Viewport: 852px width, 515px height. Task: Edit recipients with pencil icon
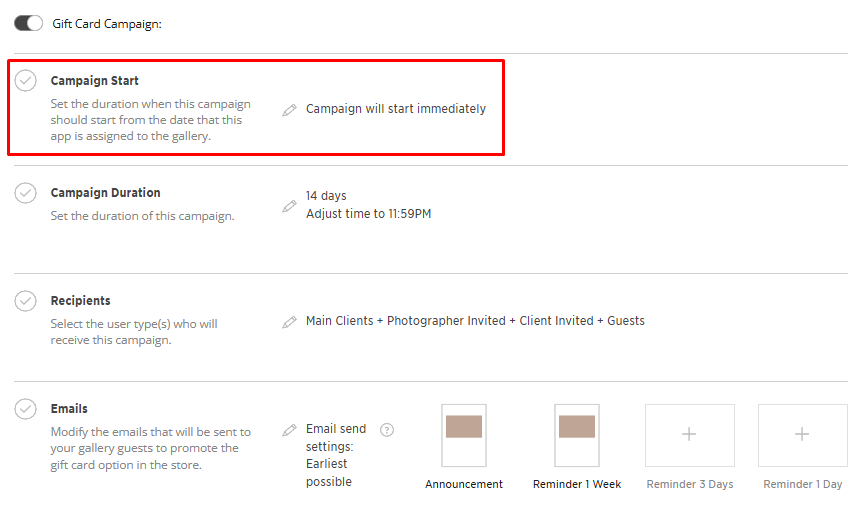pyautogui.click(x=290, y=322)
